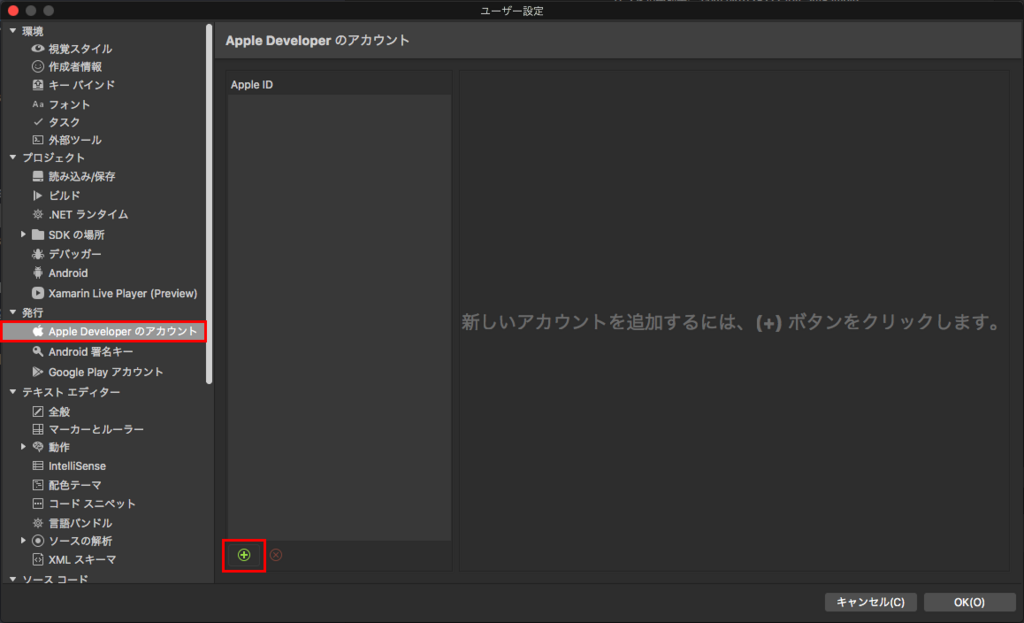Click the bug icon beside デバッガー
This screenshot has width=1024, height=623.
pos(38,254)
